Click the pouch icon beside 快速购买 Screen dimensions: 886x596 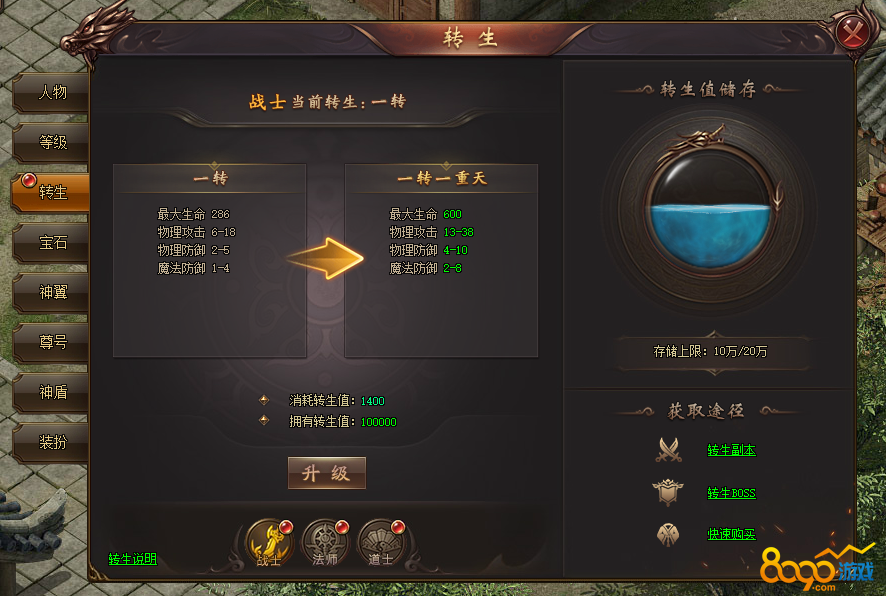point(668,534)
